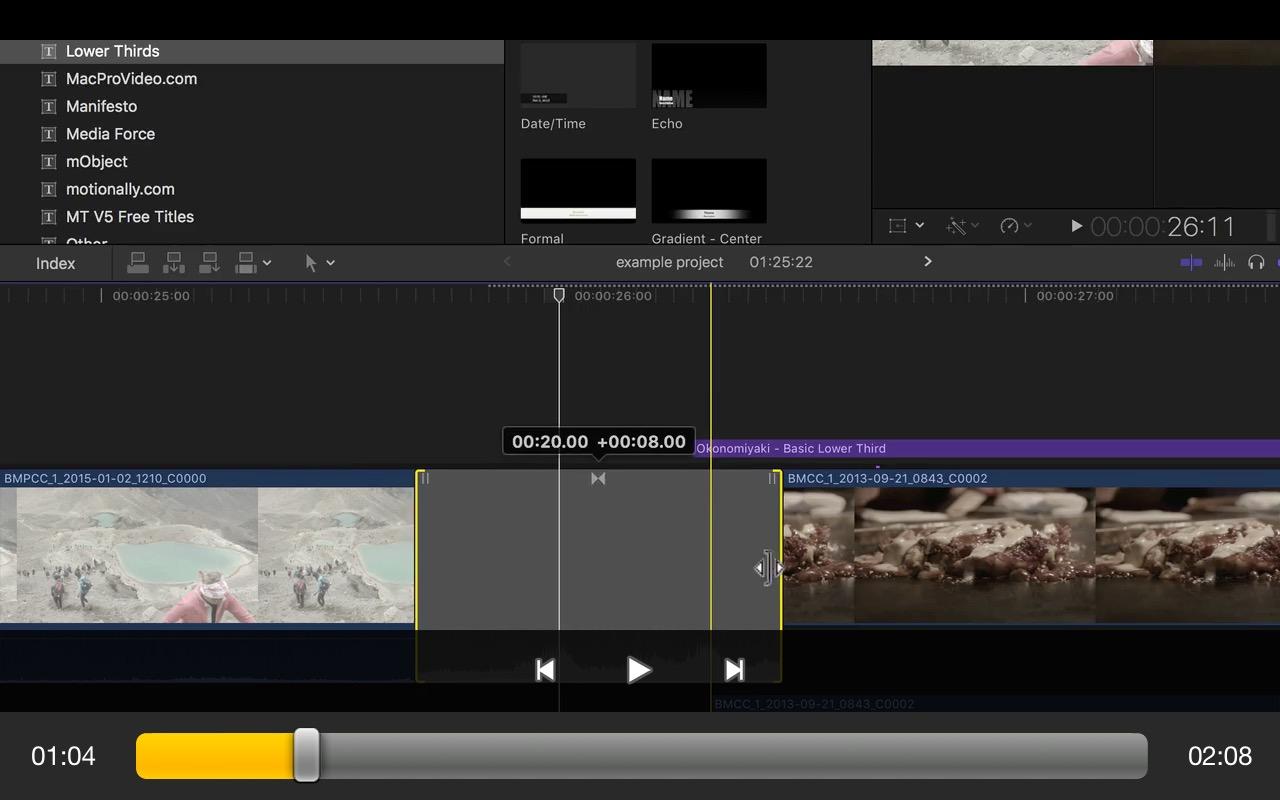Viewport: 1280px width, 800px height.
Task: Click the Overwrite clip edit icon
Action: coord(245,263)
